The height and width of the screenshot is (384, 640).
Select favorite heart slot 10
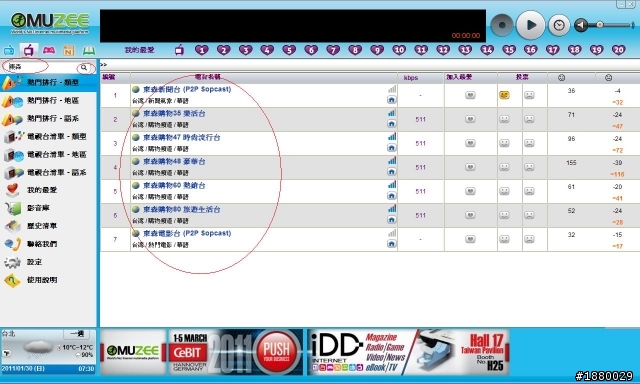(x=399, y=50)
